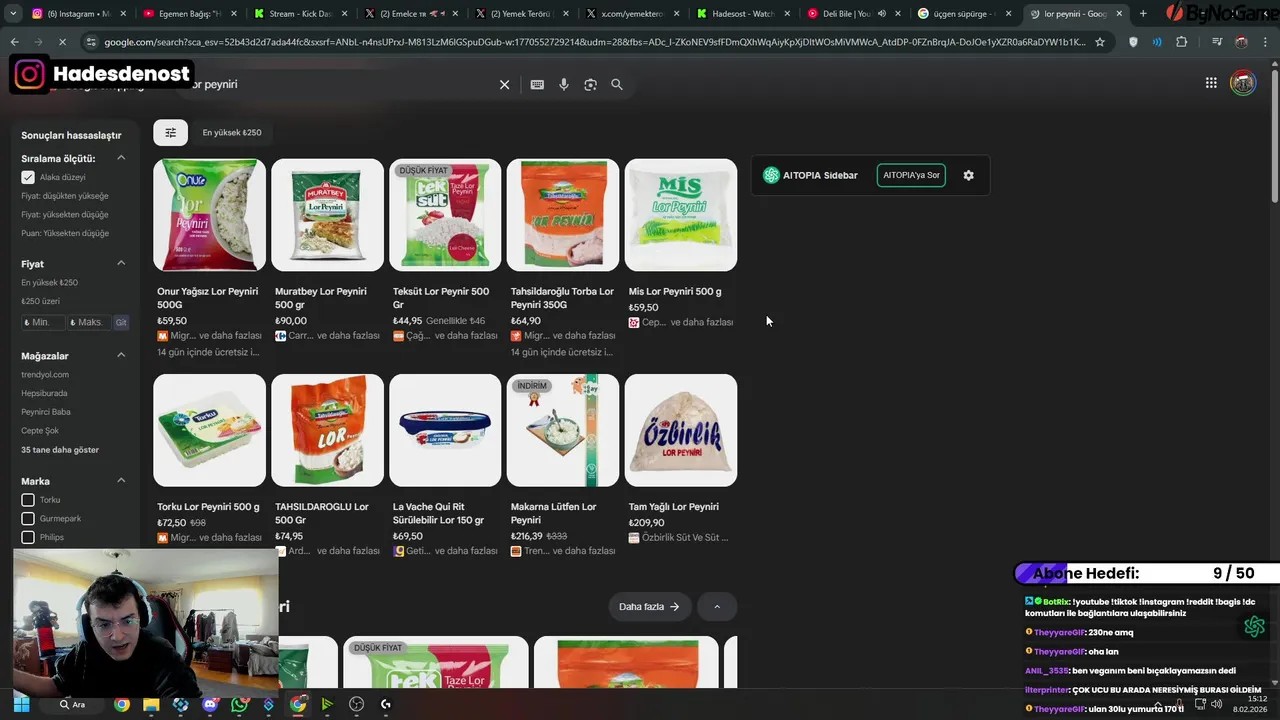Sort by Puan: Yüksekten düşüğe
This screenshot has width=1280, height=720.
tap(65, 233)
